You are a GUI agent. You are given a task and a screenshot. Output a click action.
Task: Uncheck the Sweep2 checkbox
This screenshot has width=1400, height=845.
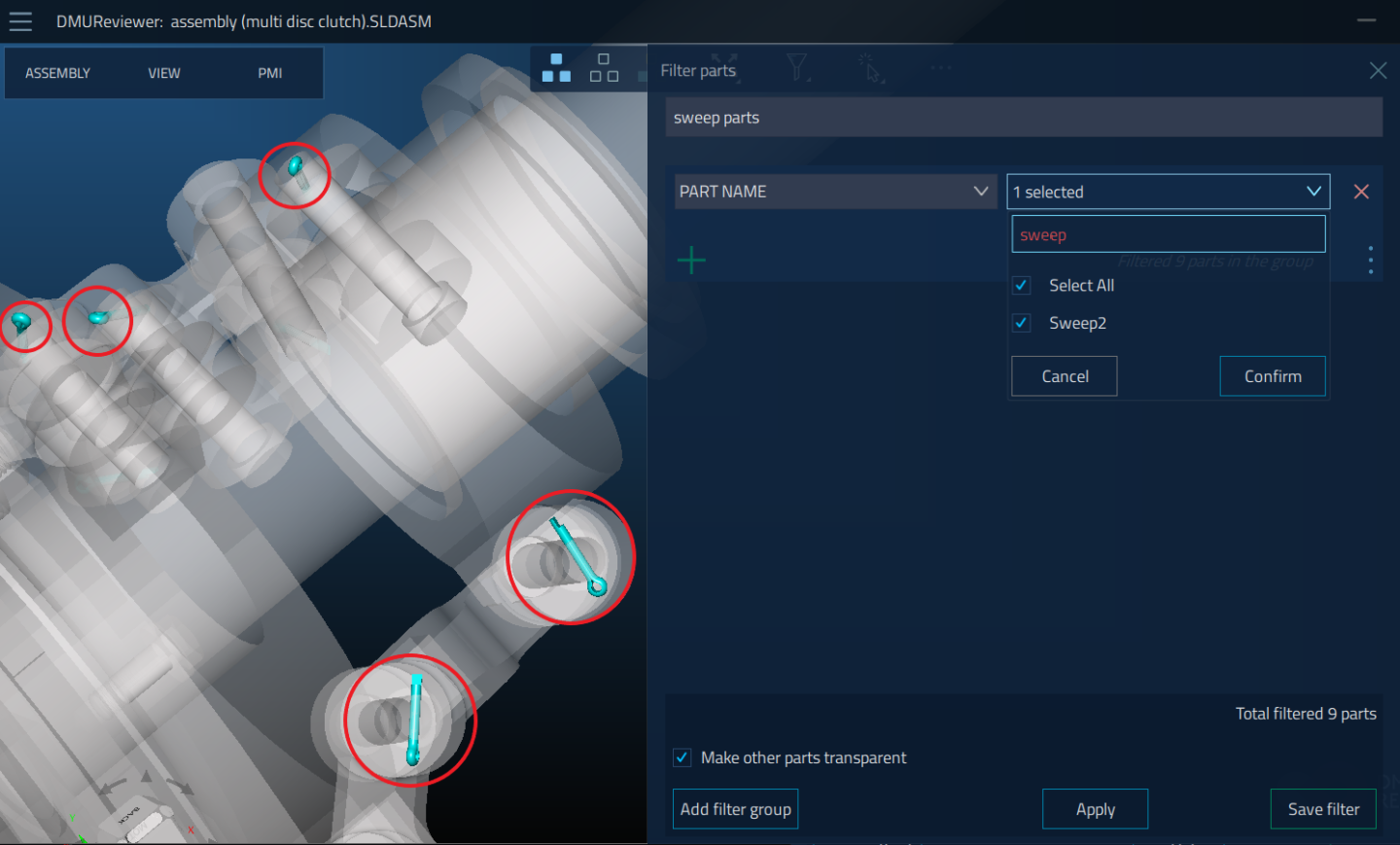[x=1021, y=322]
